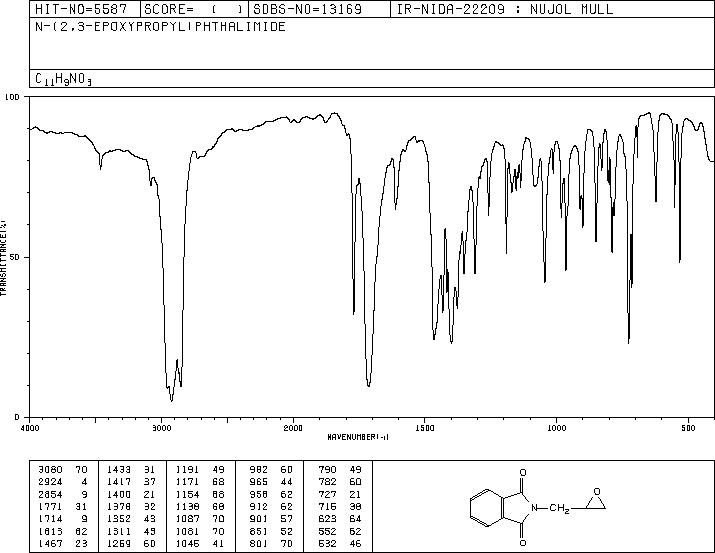The image size is (715, 553).
Task: Click the epoxide ring in the structure
Action: click(x=596, y=500)
